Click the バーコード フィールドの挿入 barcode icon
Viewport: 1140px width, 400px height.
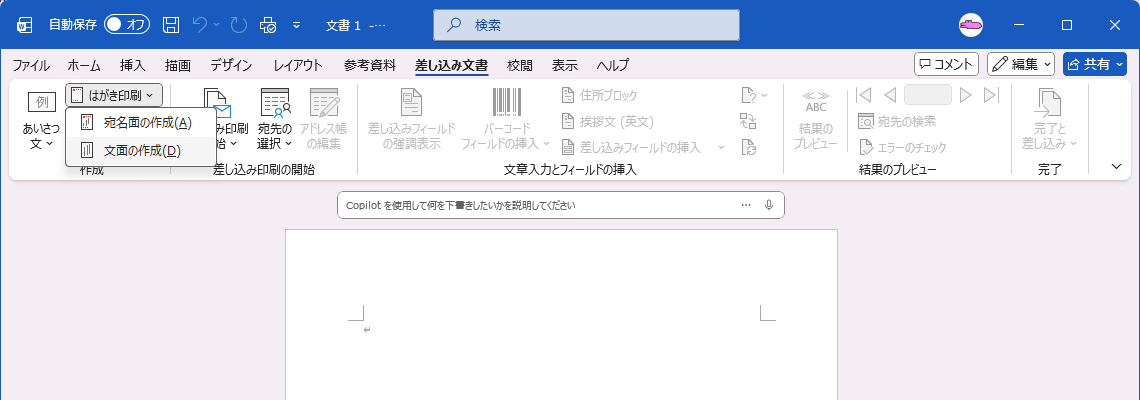tap(506, 102)
